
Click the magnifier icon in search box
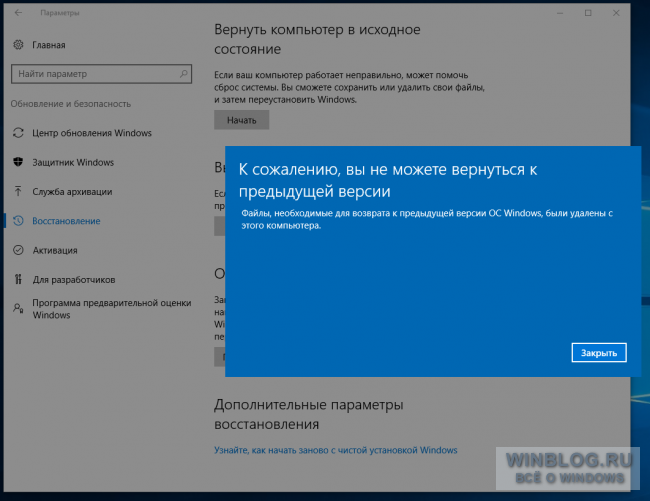[183, 74]
